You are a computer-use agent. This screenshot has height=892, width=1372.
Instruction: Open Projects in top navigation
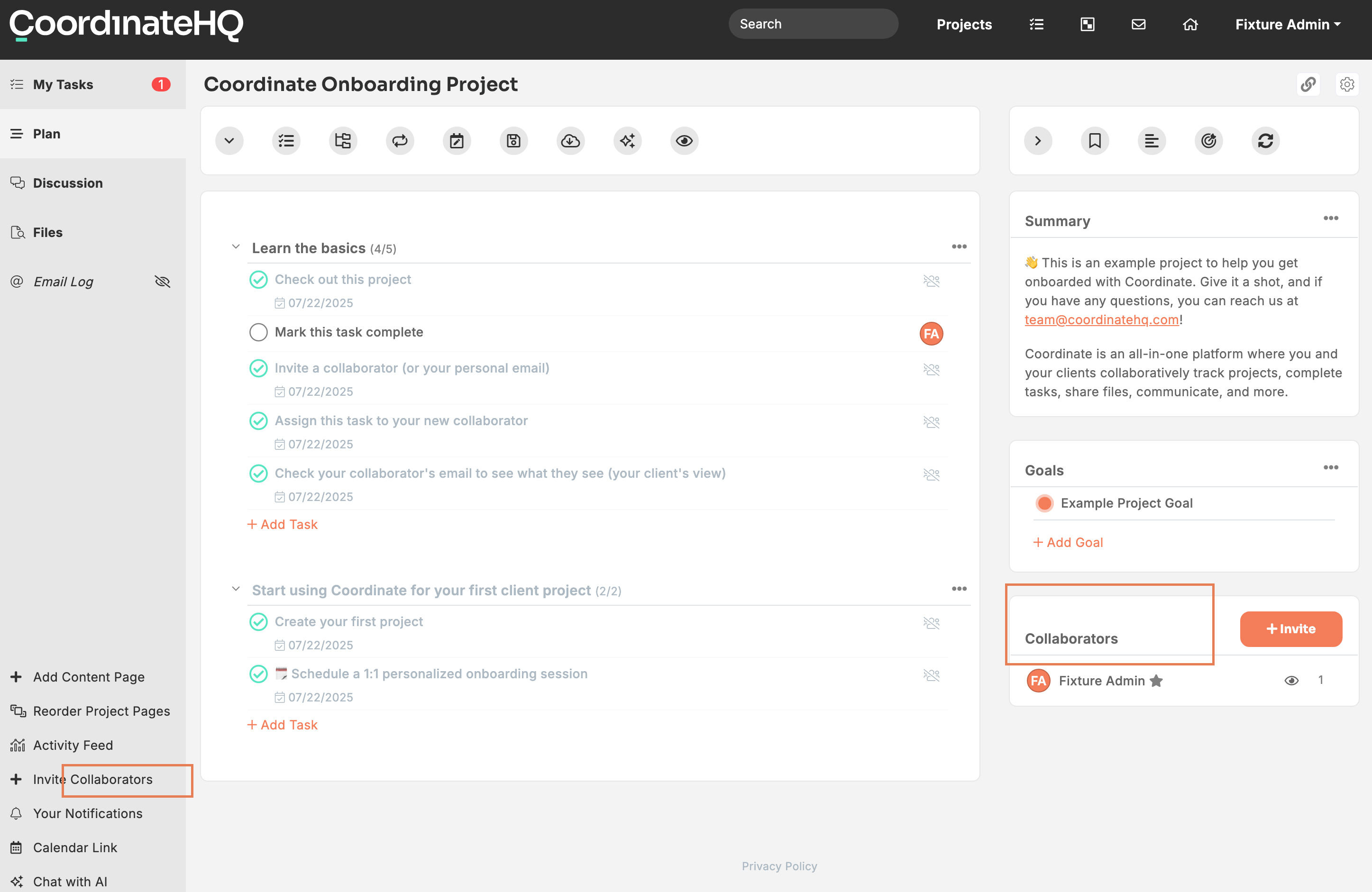pyautogui.click(x=964, y=24)
